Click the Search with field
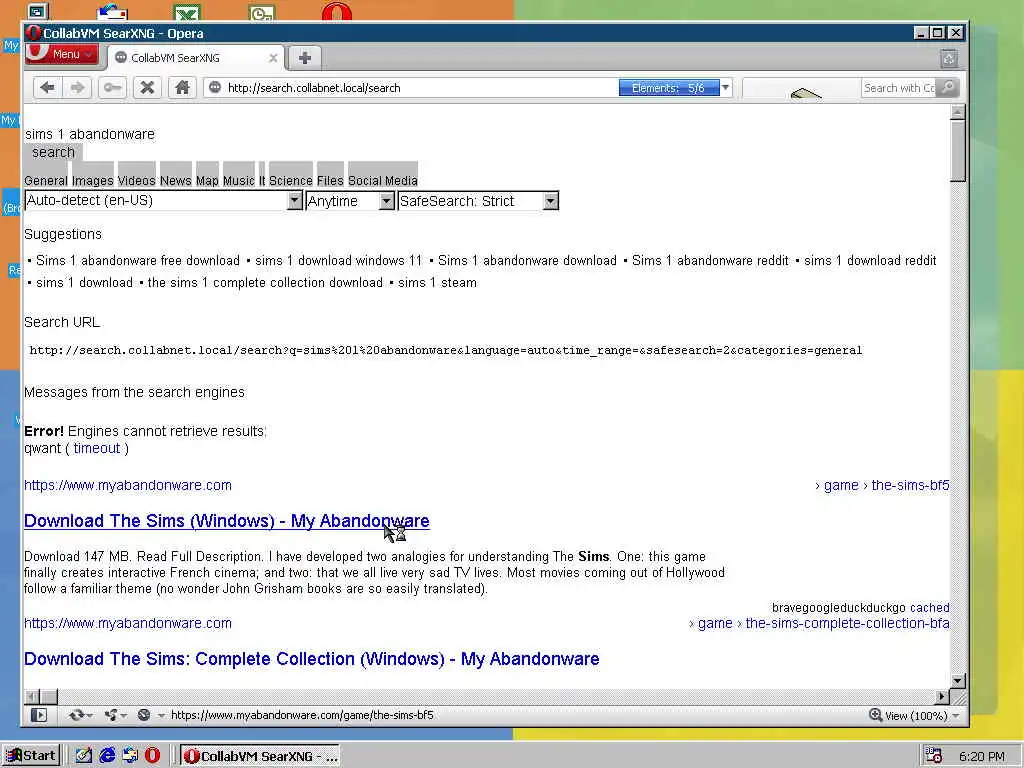The image size is (1024, 768). point(899,88)
